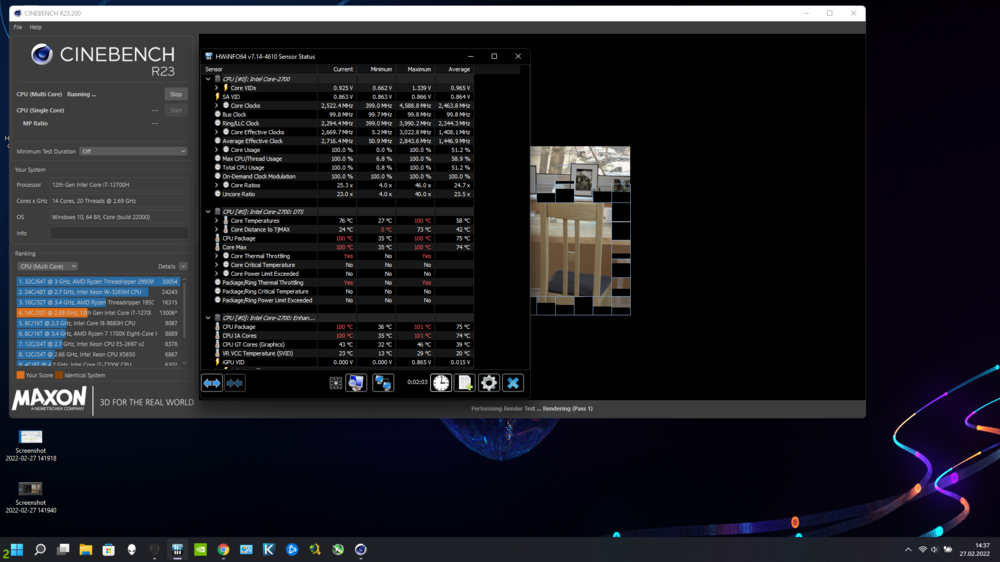Click the monitor with magnifier icon in HWiNFO

point(357,383)
